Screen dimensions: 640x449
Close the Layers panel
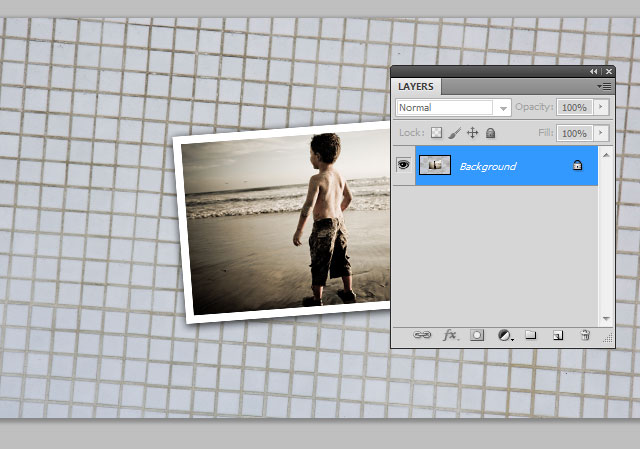point(609,71)
